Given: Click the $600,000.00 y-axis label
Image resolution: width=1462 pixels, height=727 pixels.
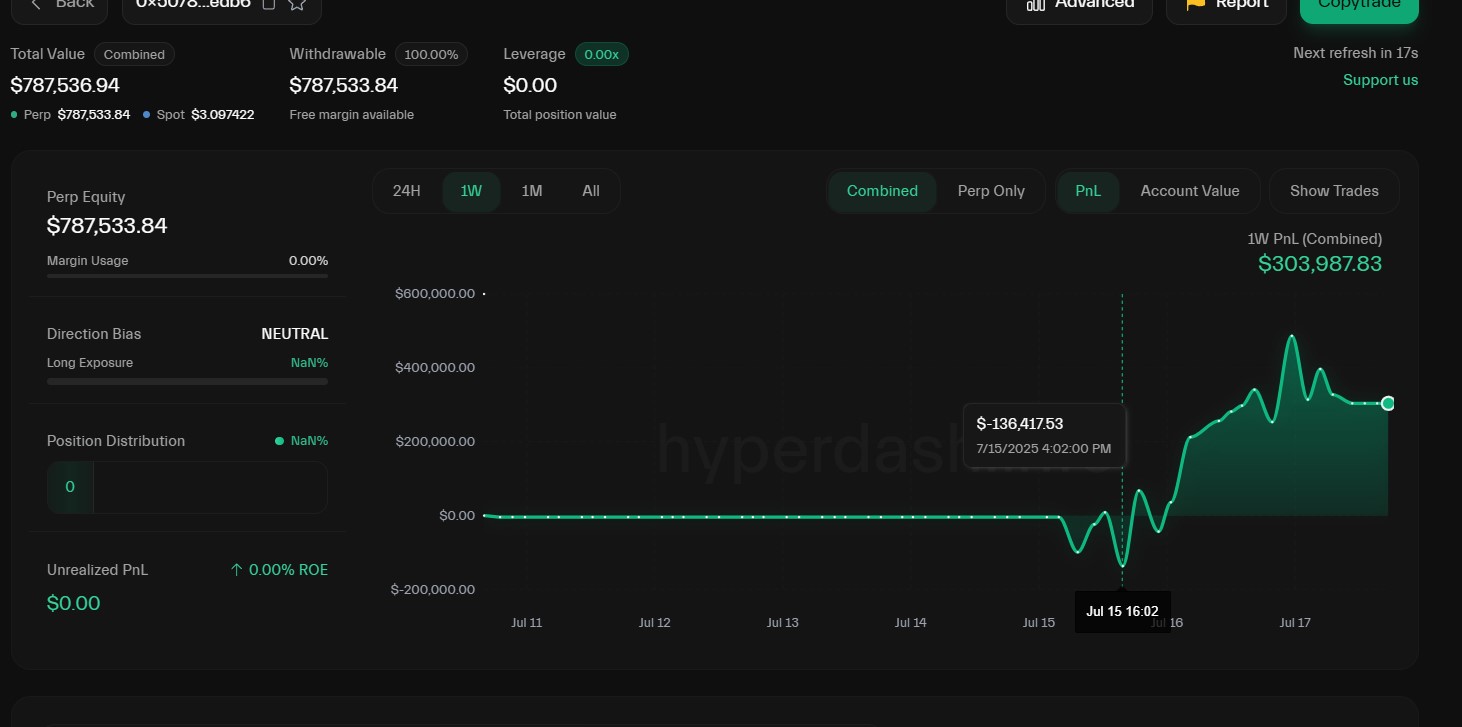Looking at the screenshot, I should tap(435, 294).
